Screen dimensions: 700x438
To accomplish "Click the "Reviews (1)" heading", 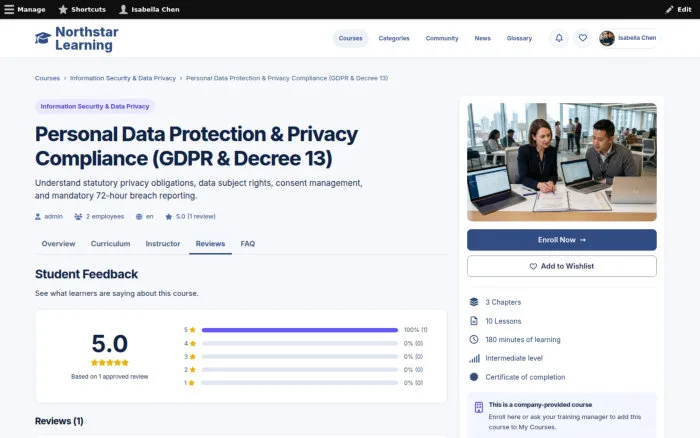I will point(59,421).
